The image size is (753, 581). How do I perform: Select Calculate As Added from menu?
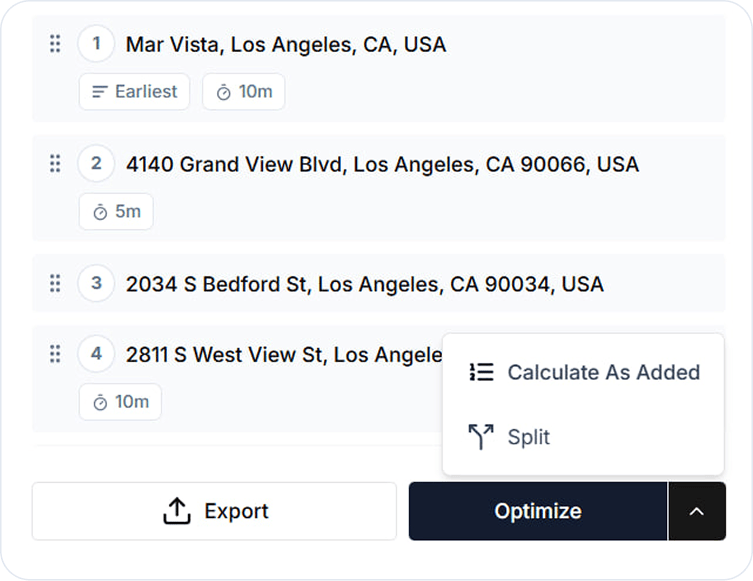[584, 372]
